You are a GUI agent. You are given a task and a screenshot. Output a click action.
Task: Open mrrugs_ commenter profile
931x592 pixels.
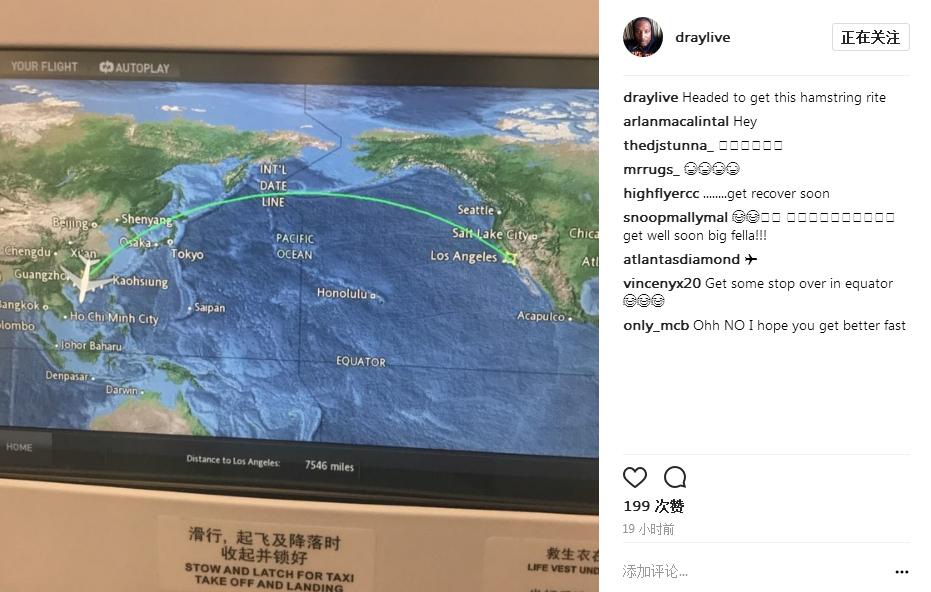[x=651, y=170]
